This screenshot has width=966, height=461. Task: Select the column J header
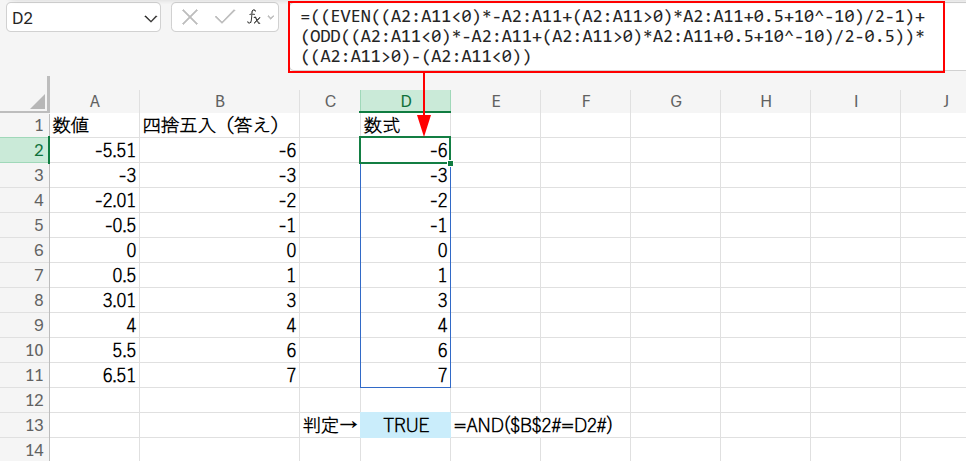coord(944,101)
